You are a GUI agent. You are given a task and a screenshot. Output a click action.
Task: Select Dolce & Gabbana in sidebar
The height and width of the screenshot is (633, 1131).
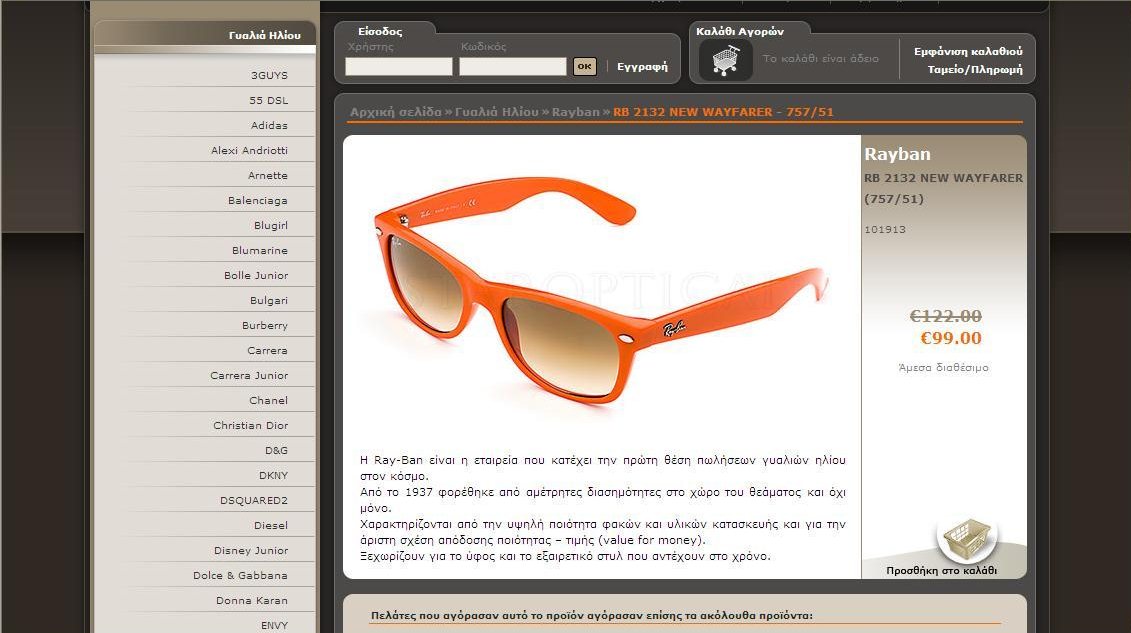tap(240, 576)
